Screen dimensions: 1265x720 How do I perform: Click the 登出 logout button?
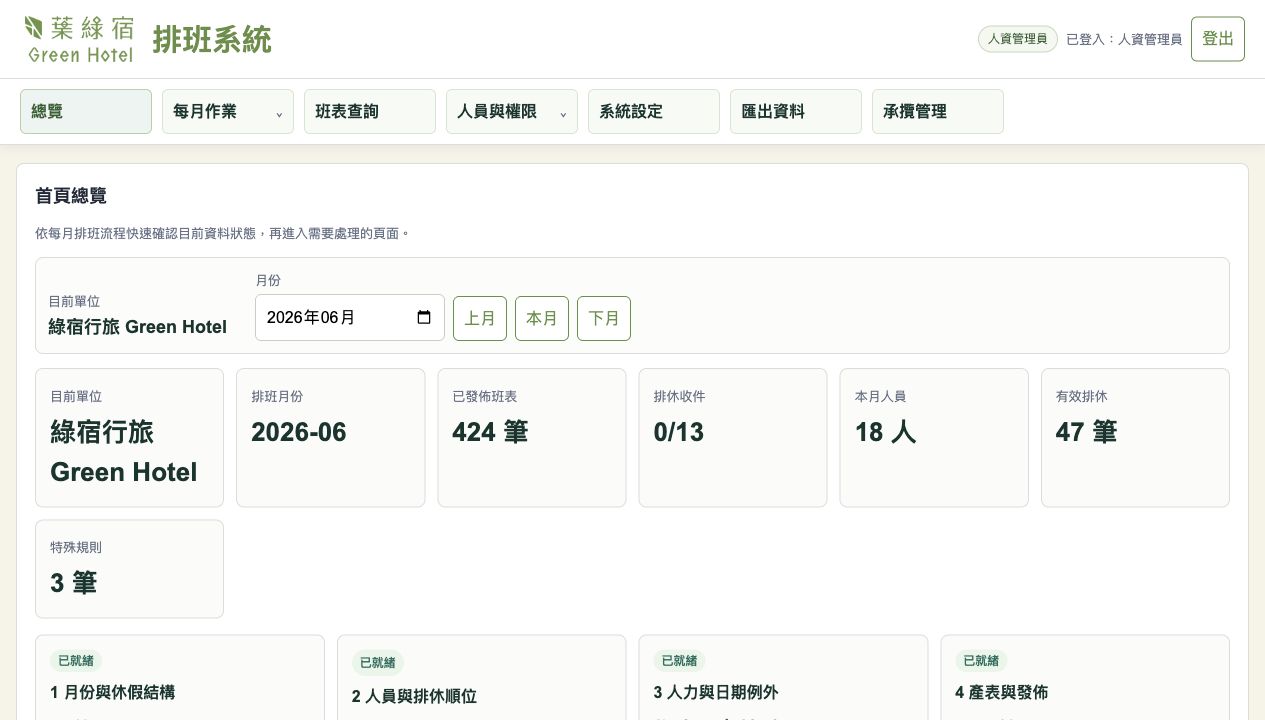coord(1218,39)
